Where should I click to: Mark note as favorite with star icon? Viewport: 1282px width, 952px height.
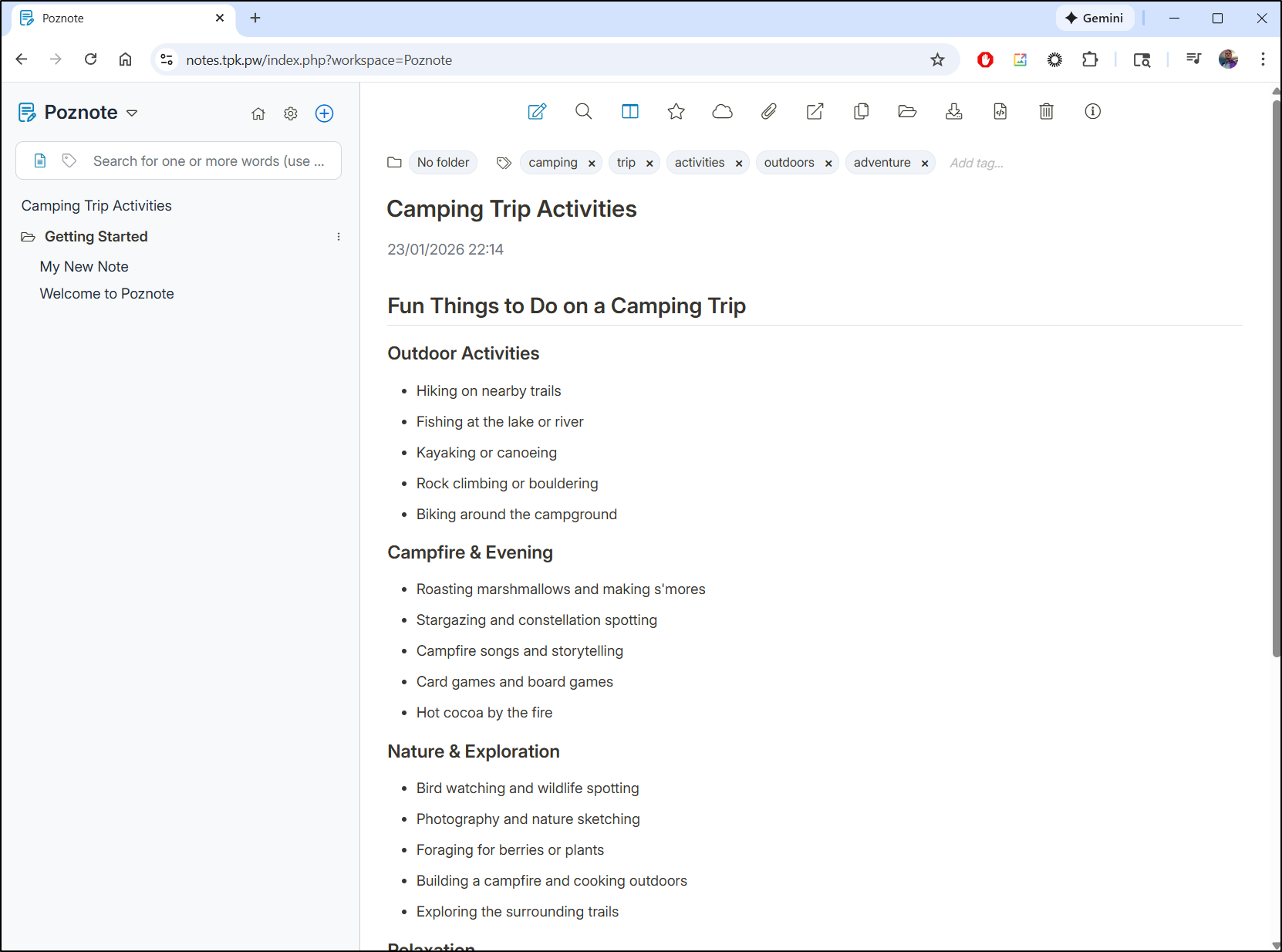[x=676, y=112]
